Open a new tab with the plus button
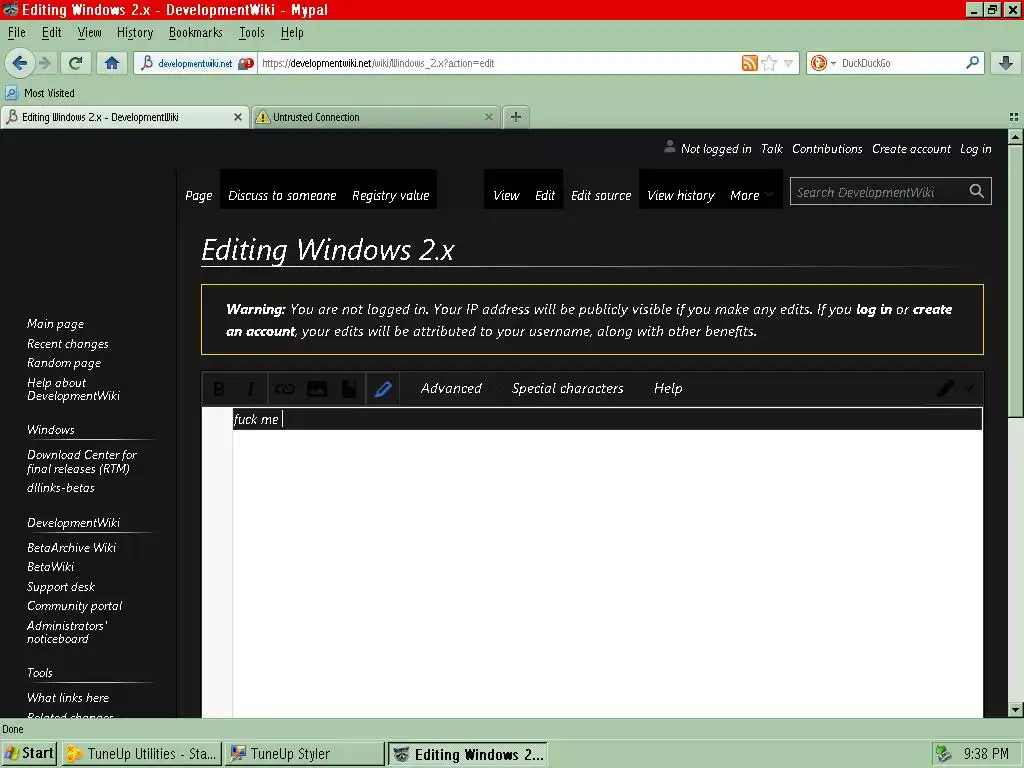 click(x=515, y=117)
